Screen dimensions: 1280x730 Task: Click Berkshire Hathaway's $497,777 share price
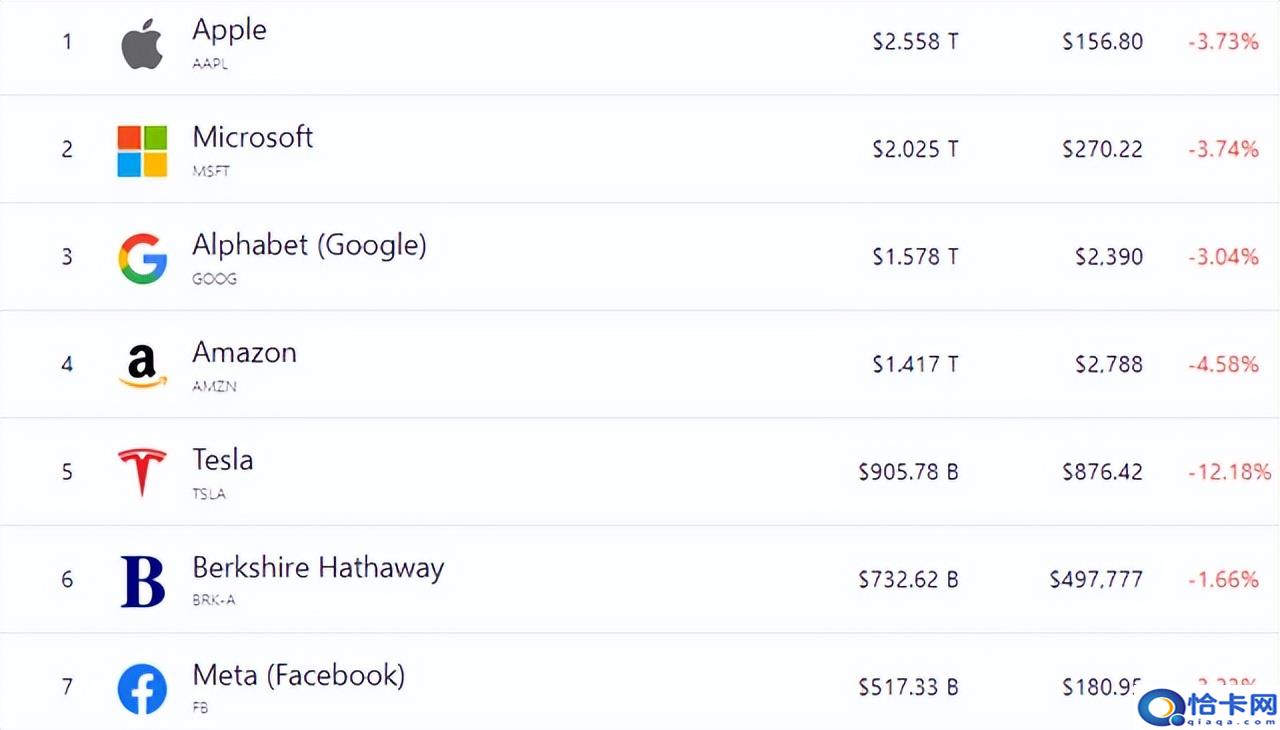[1095, 579]
